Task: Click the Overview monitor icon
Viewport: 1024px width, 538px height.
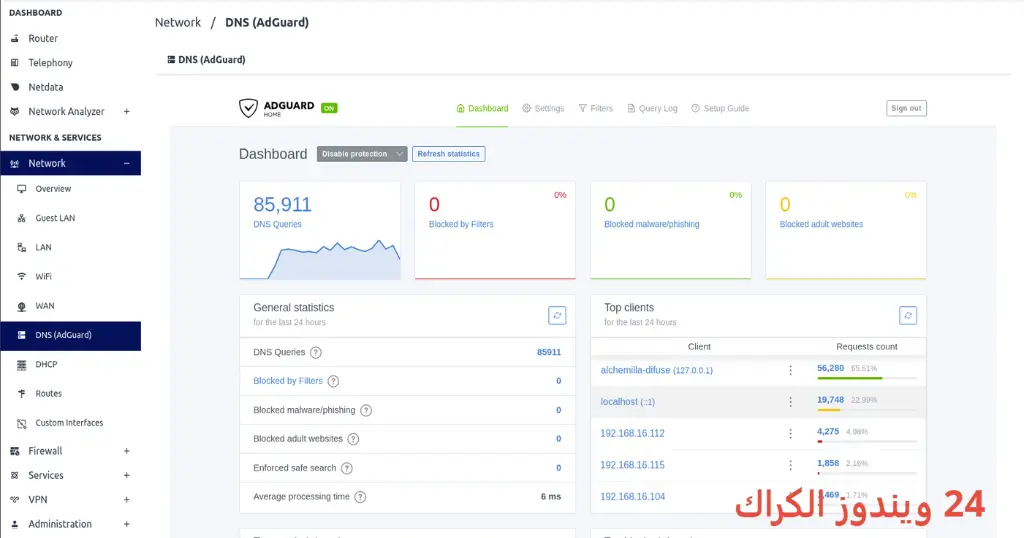Action: [x=22, y=189]
